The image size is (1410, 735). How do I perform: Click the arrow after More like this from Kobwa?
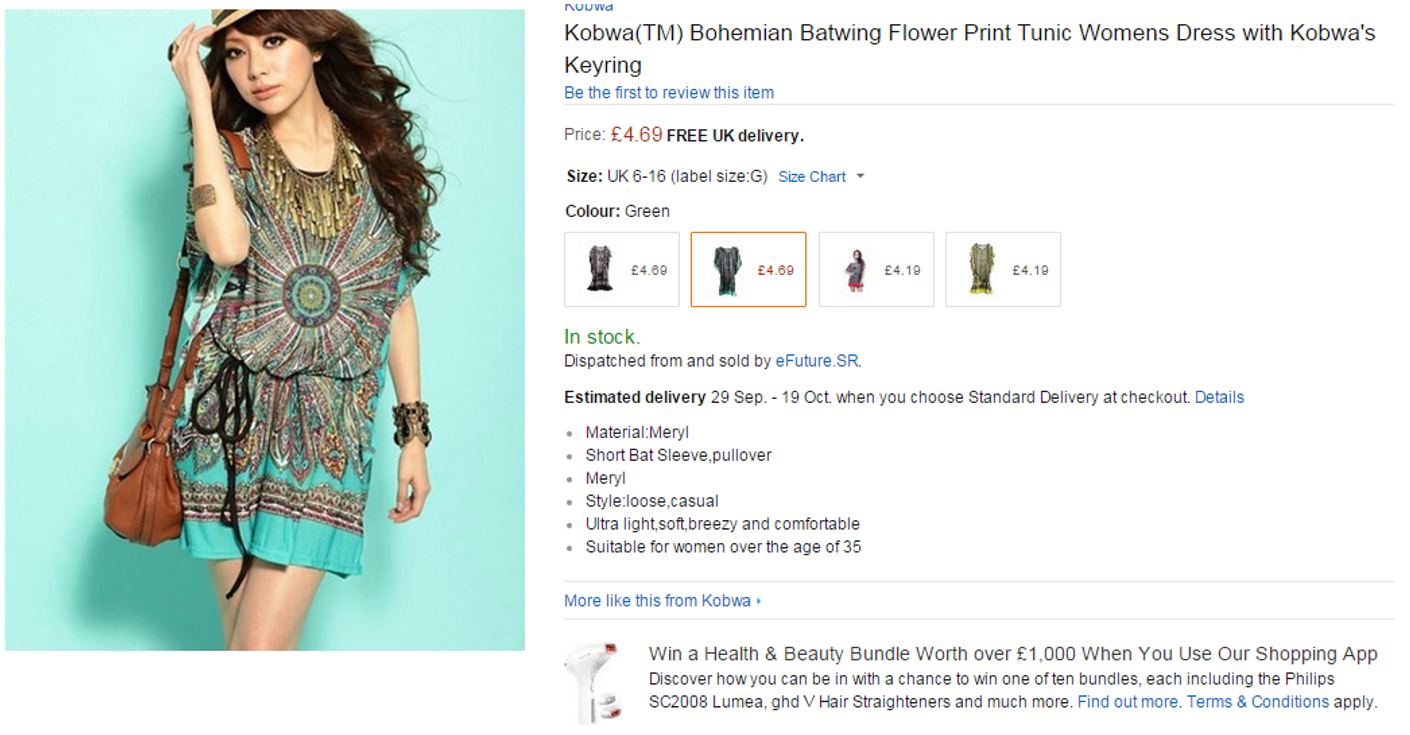pyautogui.click(x=759, y=601)
